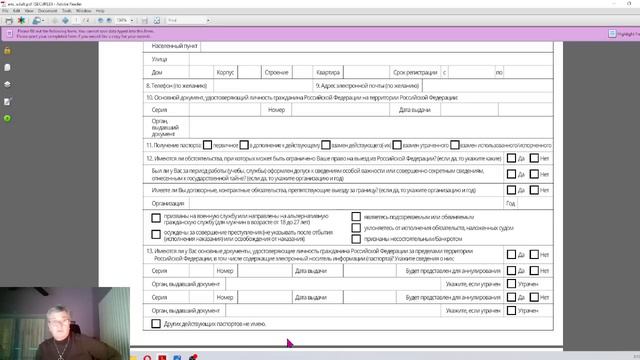Check 'взамен утраченного' checkbox
Image resolution: width=640 pixels, height=360 pixels.
[397, 145]
